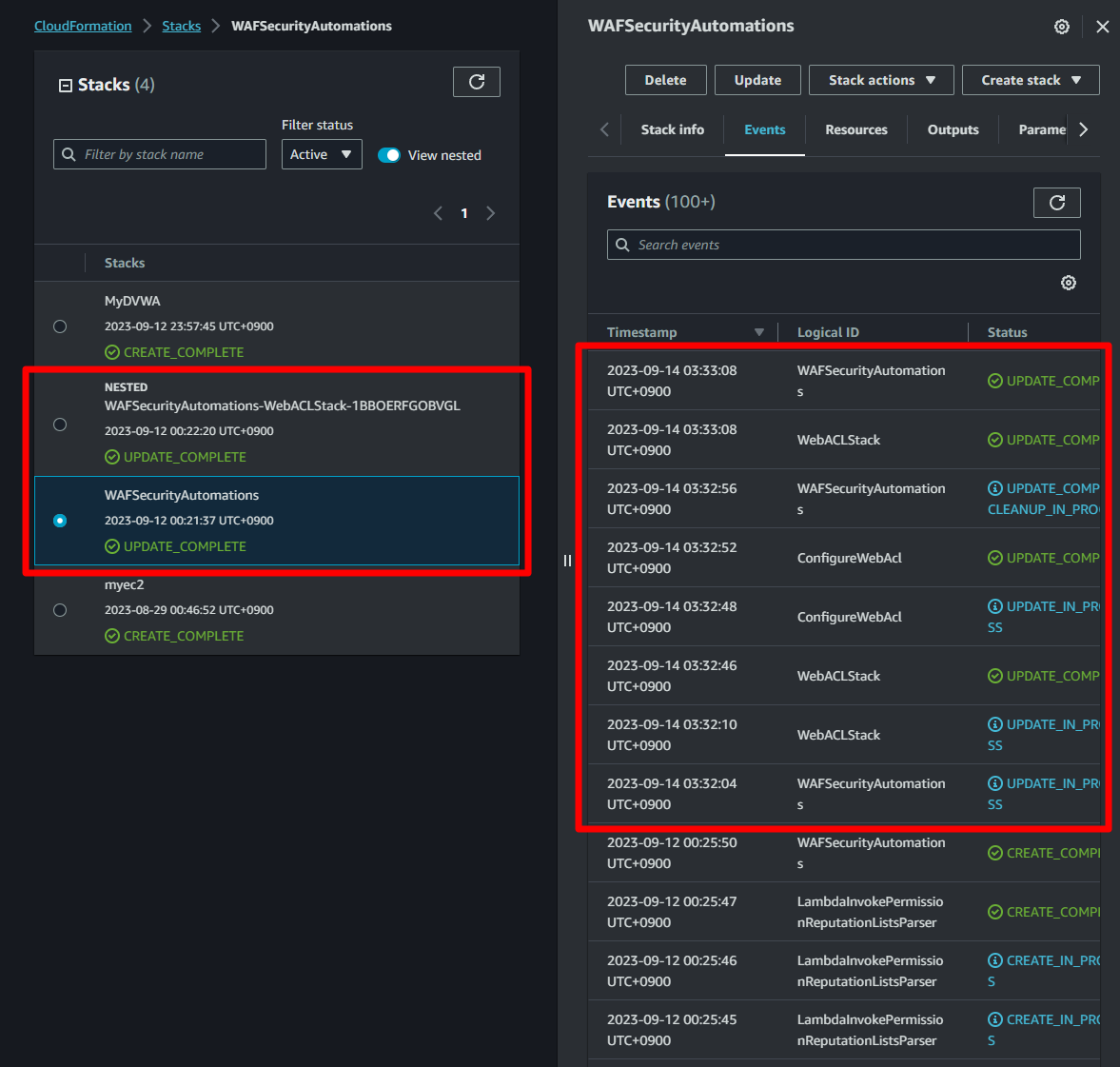Click the Search events field
The image size is (1120, 1067).
[x=844, y=246]
